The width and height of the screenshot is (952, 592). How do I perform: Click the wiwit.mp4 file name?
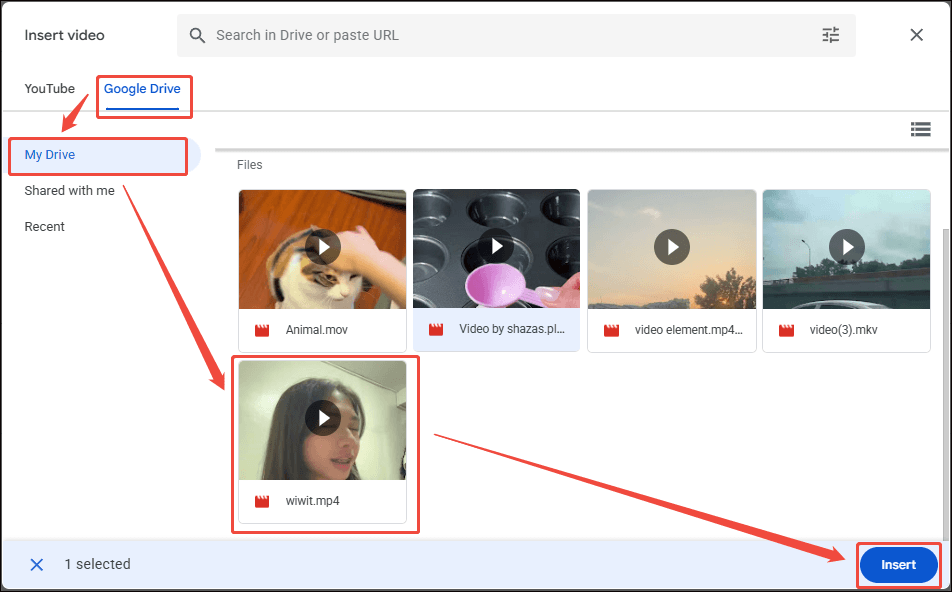click(x=313, y=502)
